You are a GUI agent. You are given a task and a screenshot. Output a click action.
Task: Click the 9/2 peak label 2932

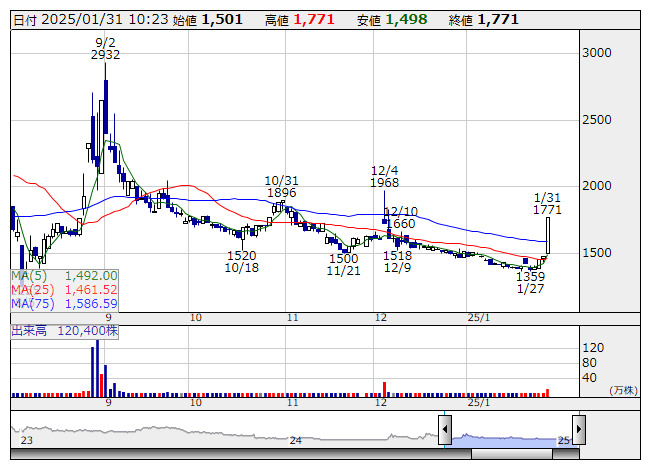coord(105,55)
